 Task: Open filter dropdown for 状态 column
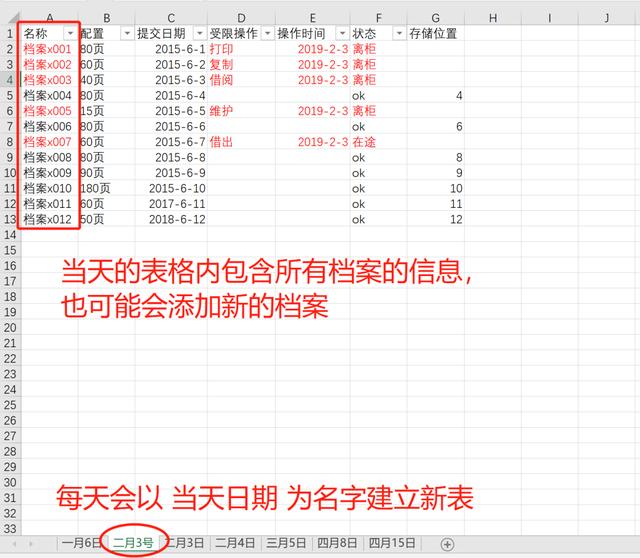pyautogui.click(x=399, y=33)
